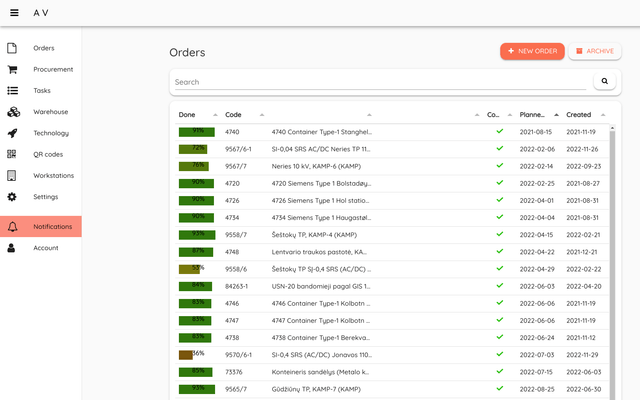Focus the Search input field
This screenshot has height=400, width=640.
point(380,82)
